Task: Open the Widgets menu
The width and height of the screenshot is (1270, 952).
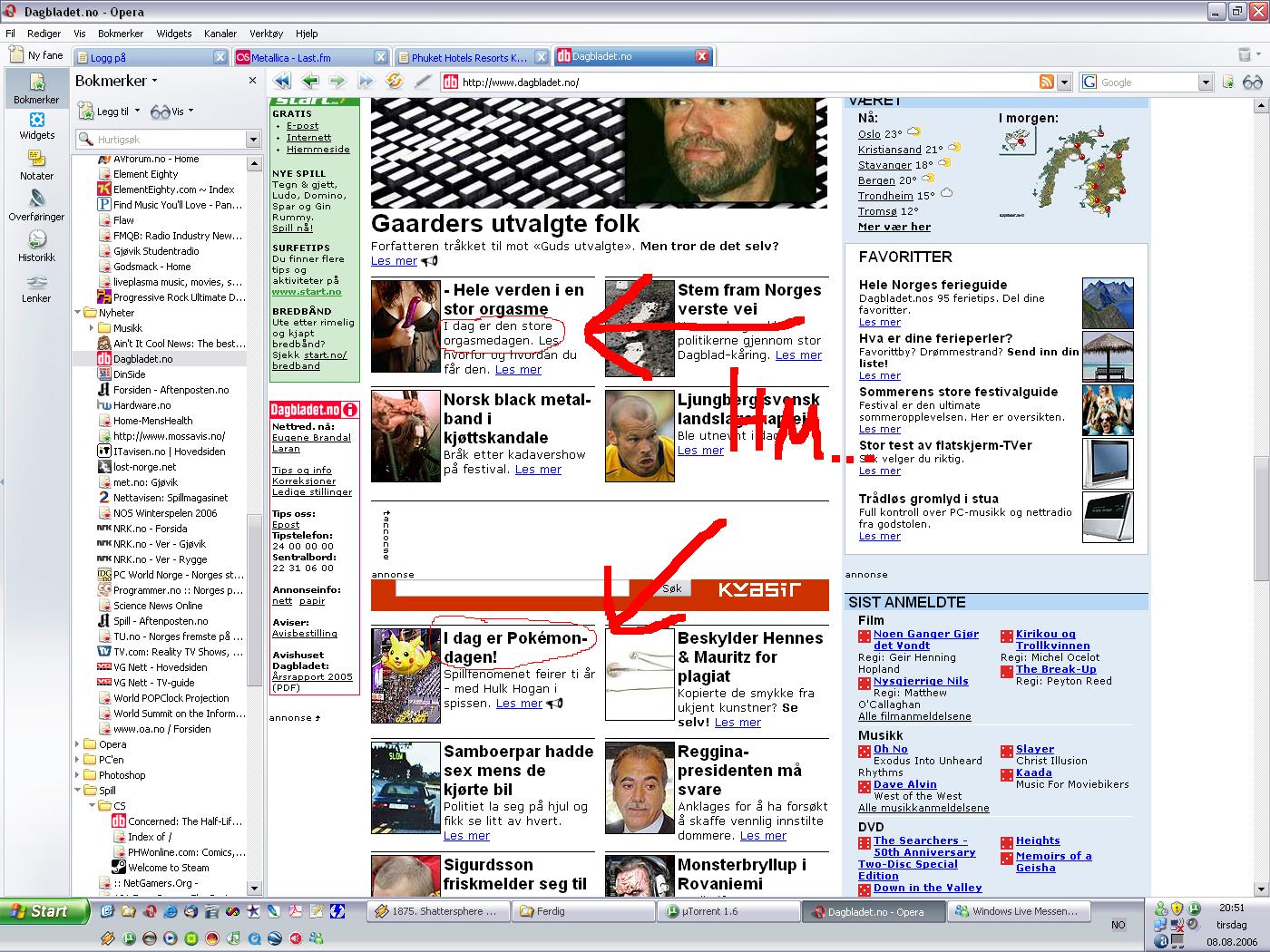Action: [x=174, y=34]
